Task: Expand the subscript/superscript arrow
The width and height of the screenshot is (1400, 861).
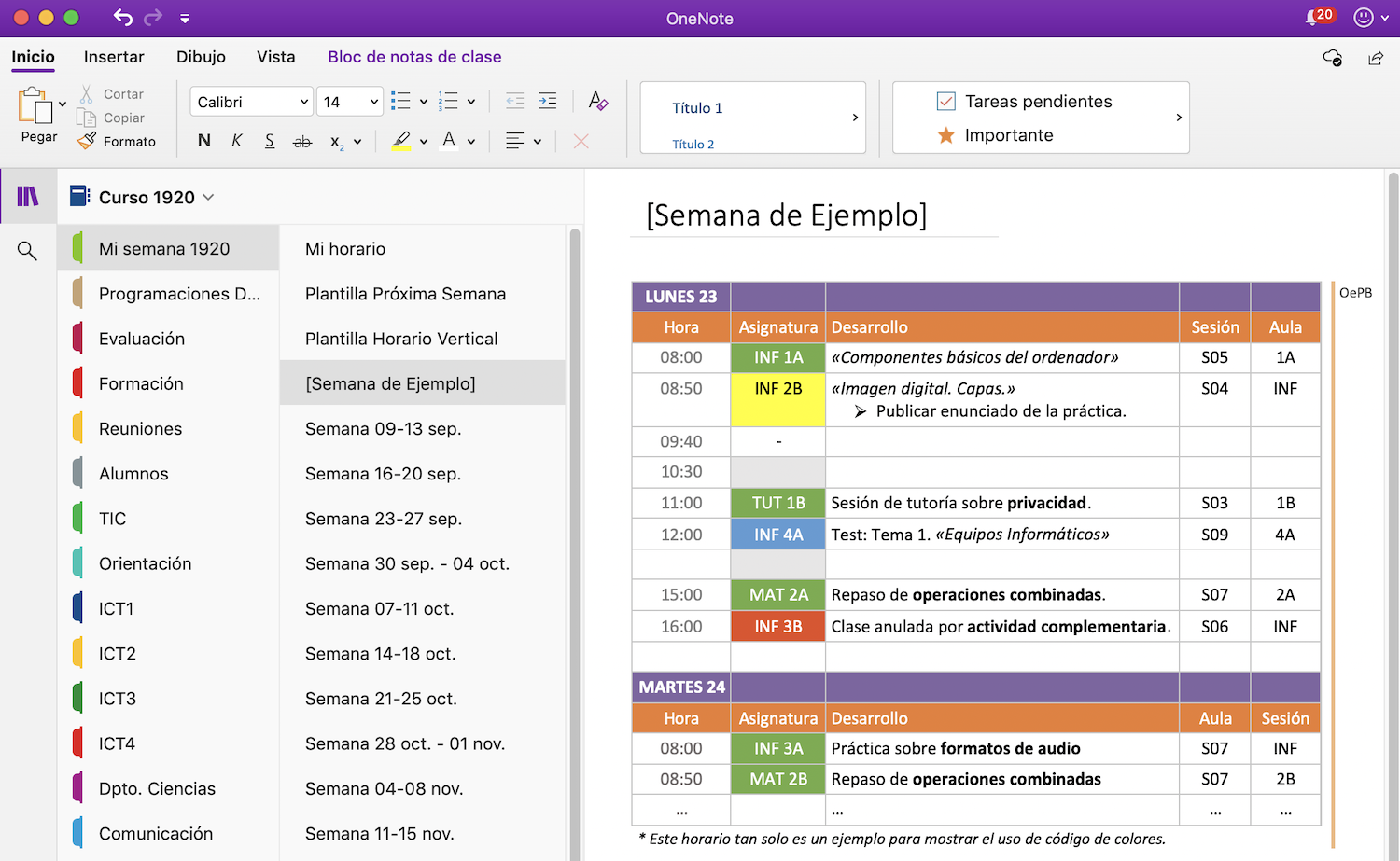Action: click(357, 142)
